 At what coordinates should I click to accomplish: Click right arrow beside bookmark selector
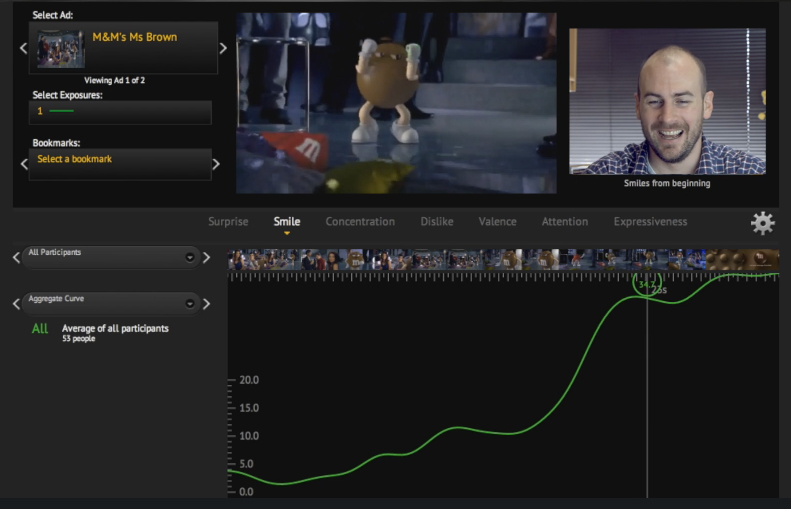[216, 164]
